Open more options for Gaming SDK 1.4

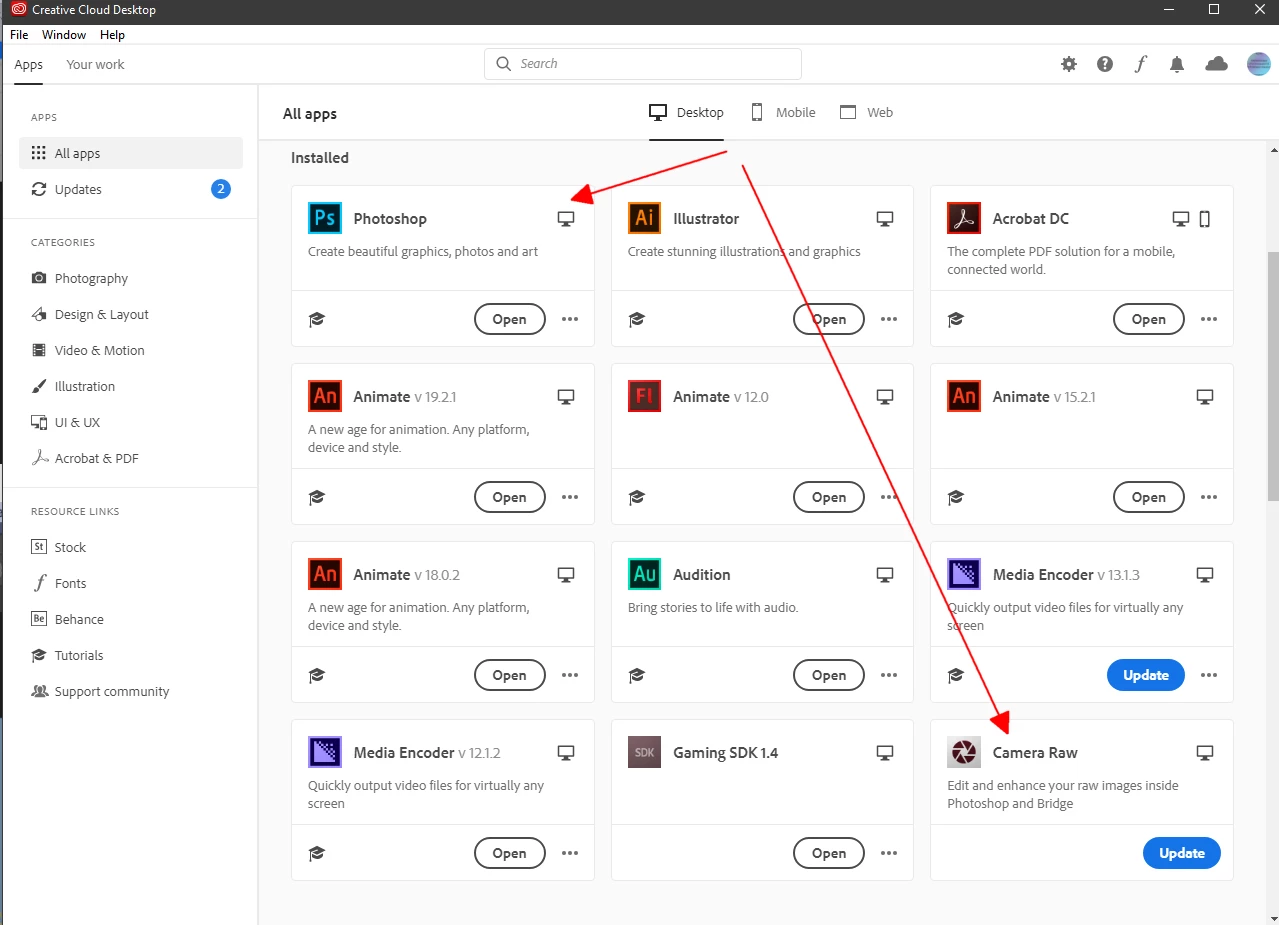(x=889, y=853)
